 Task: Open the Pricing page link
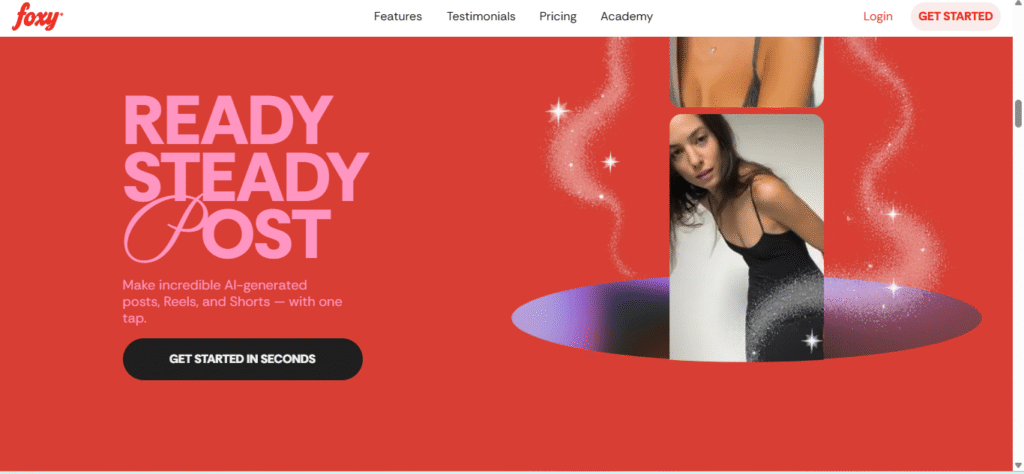click(558, 16)
